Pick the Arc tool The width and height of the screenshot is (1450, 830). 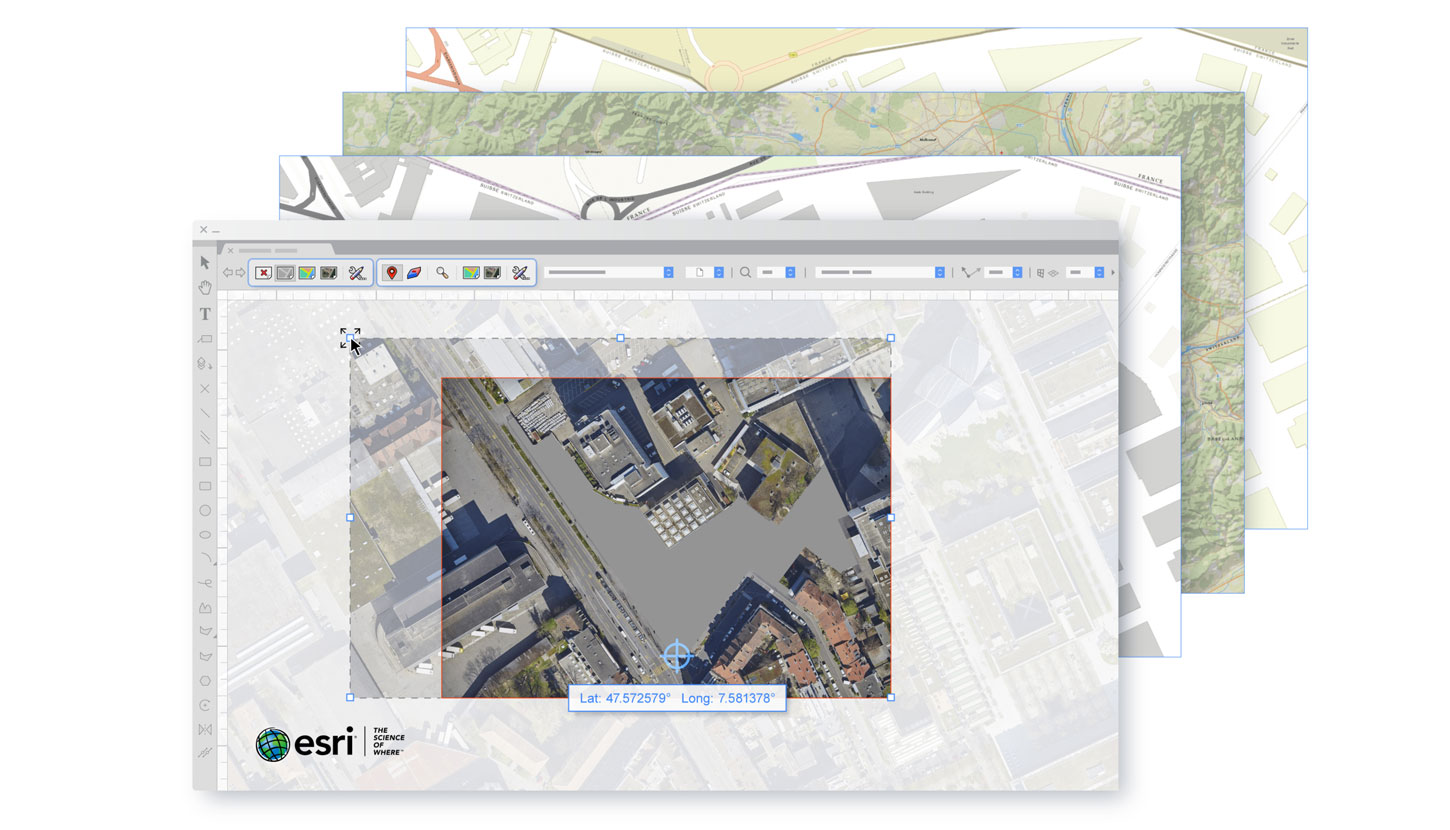tap(205, 558)
